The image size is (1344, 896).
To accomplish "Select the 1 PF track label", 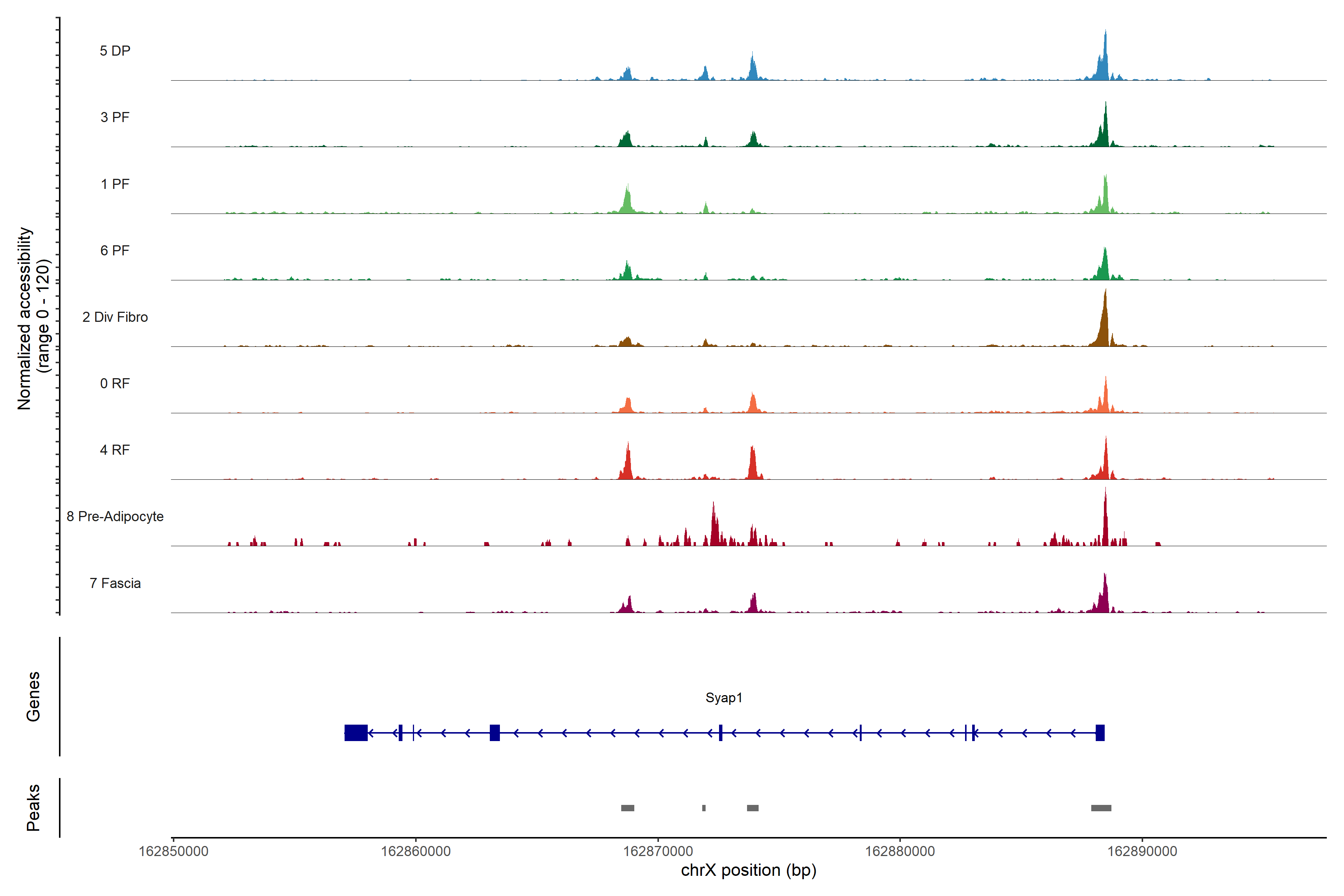I will pyautogui.click(x=115, y=184).
